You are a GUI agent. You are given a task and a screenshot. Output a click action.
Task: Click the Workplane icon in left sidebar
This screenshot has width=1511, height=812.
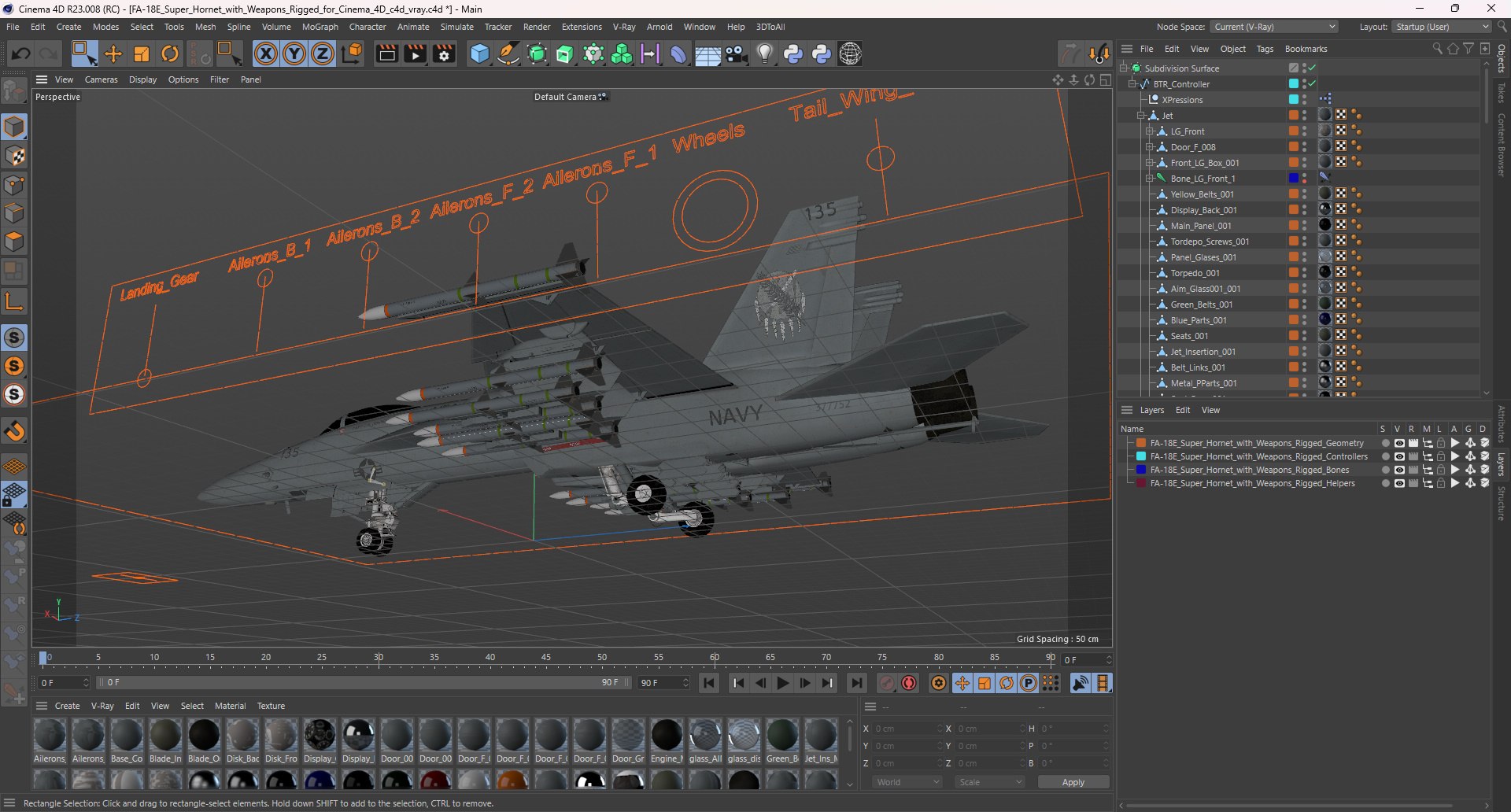[14, 467]
